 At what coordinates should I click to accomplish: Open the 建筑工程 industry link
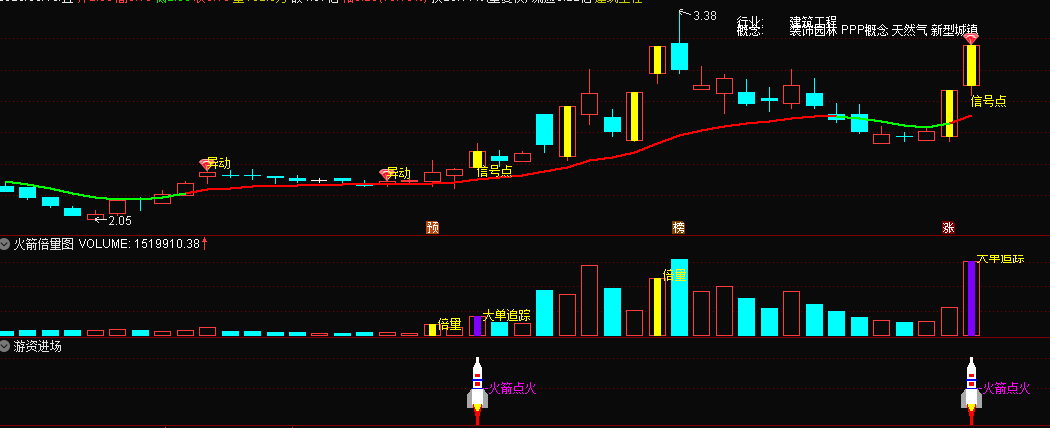(x=813, y=21)
